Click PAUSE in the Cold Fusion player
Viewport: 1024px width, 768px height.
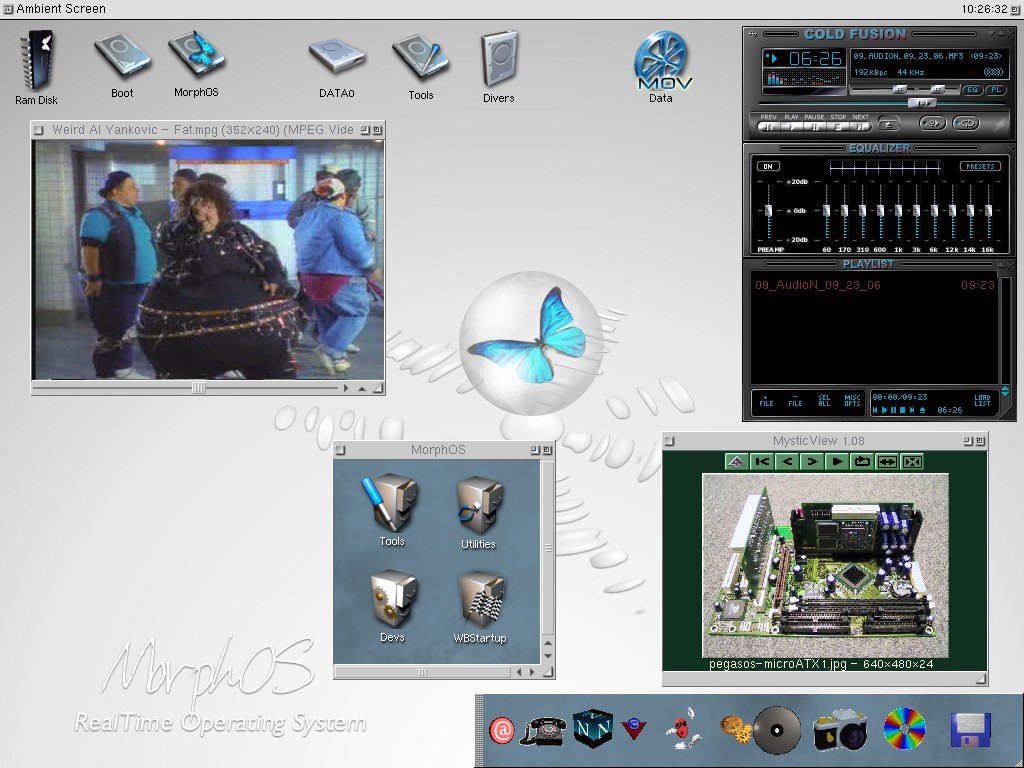(x=814, y=126)
